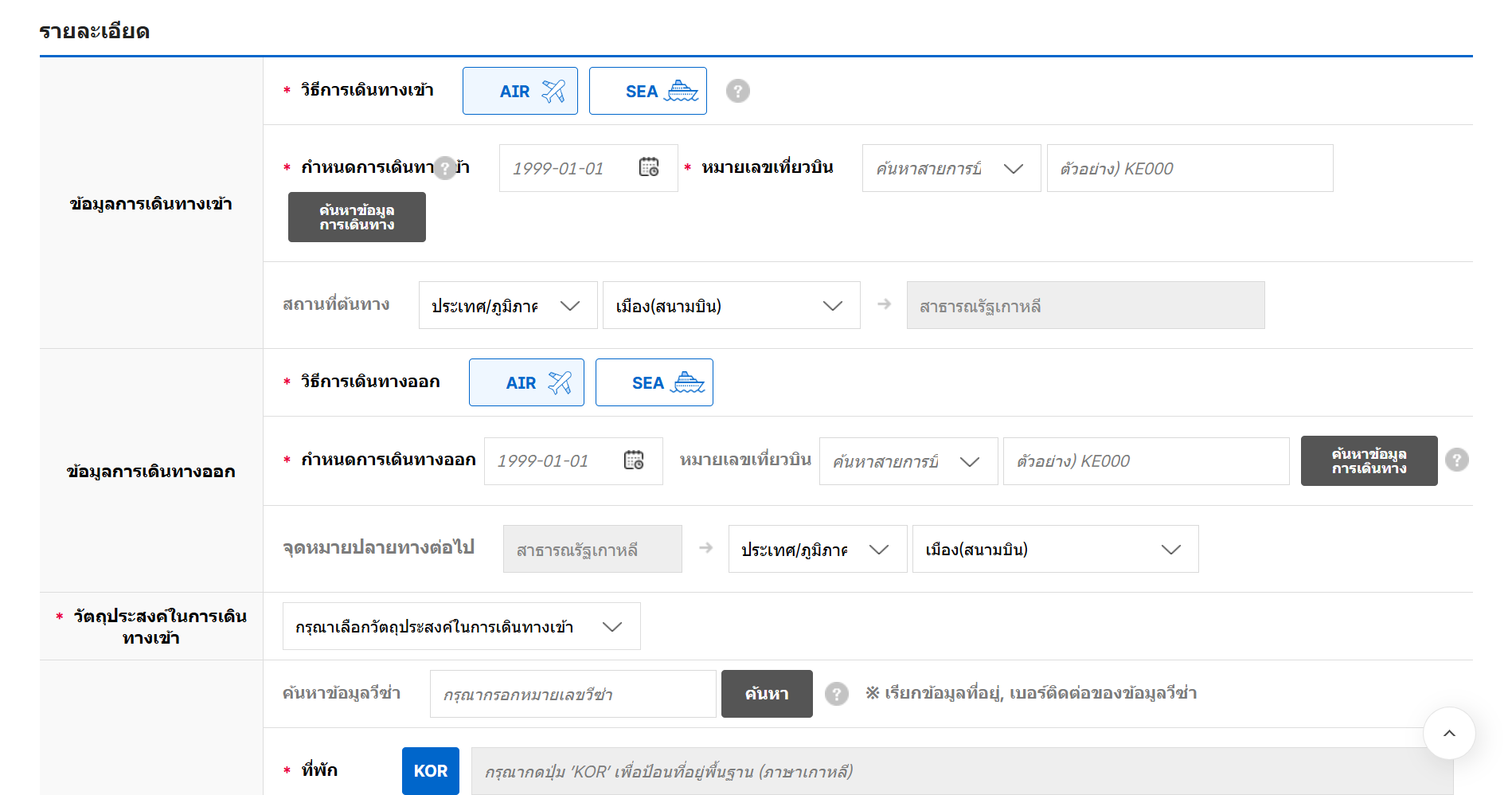Click help icon over the entry schedule label

[445, 168]
